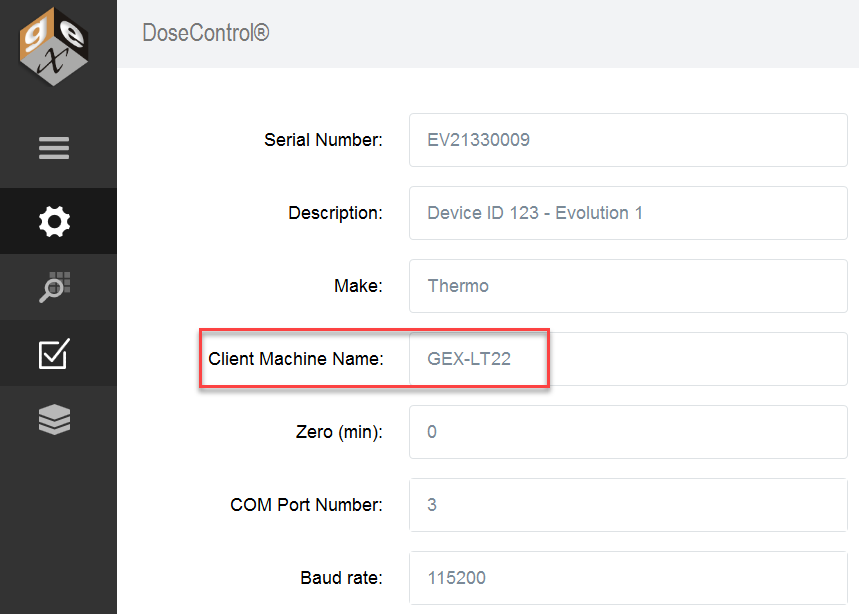The height and width of the screenshot is (614, 859).
Task: Click the Client Machine Name field
Action: [x=628, y=359]
